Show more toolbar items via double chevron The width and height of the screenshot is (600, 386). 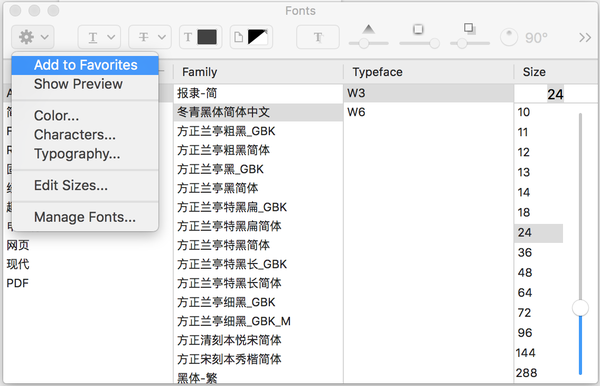[585, 37]
